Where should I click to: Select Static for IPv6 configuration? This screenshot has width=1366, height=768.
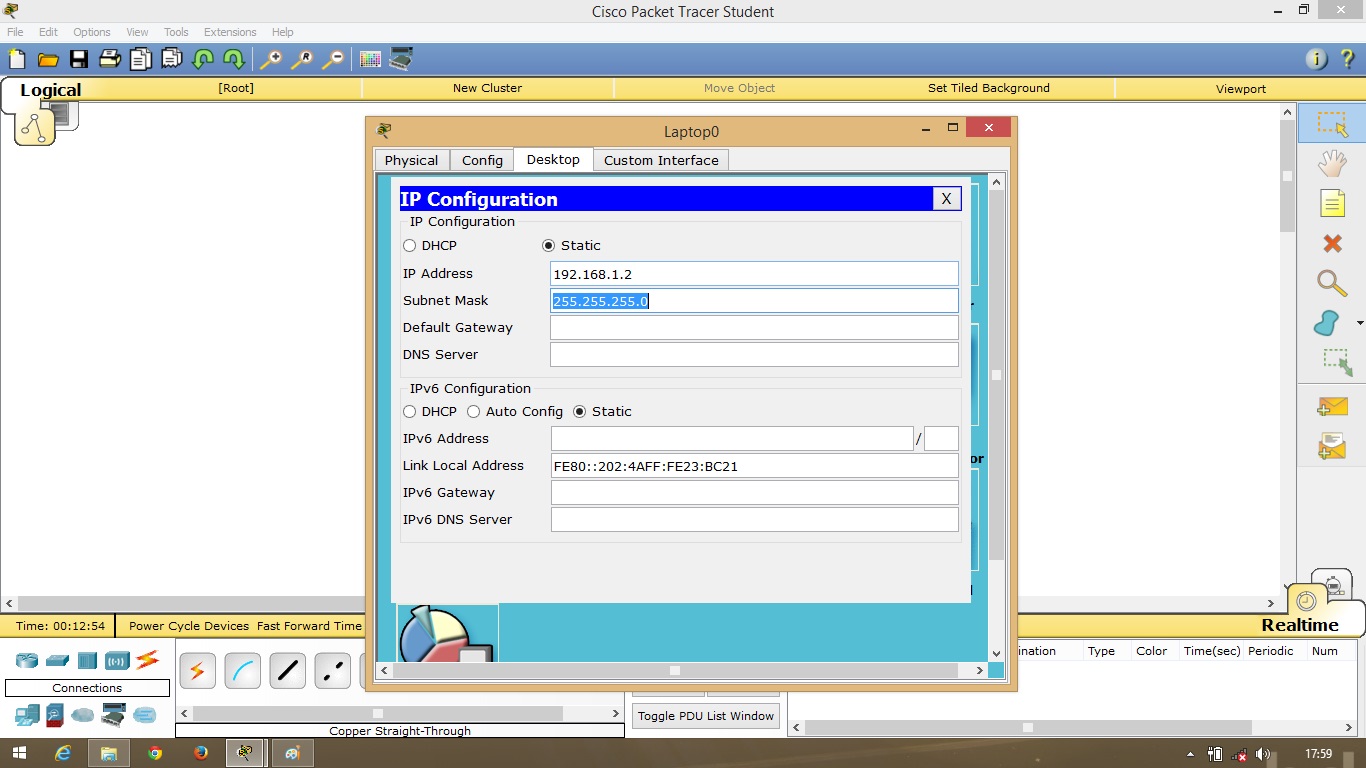[579, 412]
